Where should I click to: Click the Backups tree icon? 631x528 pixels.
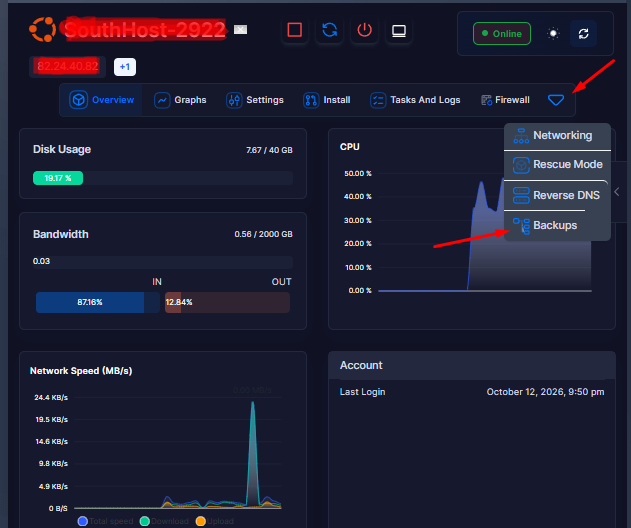click(522, 226)
